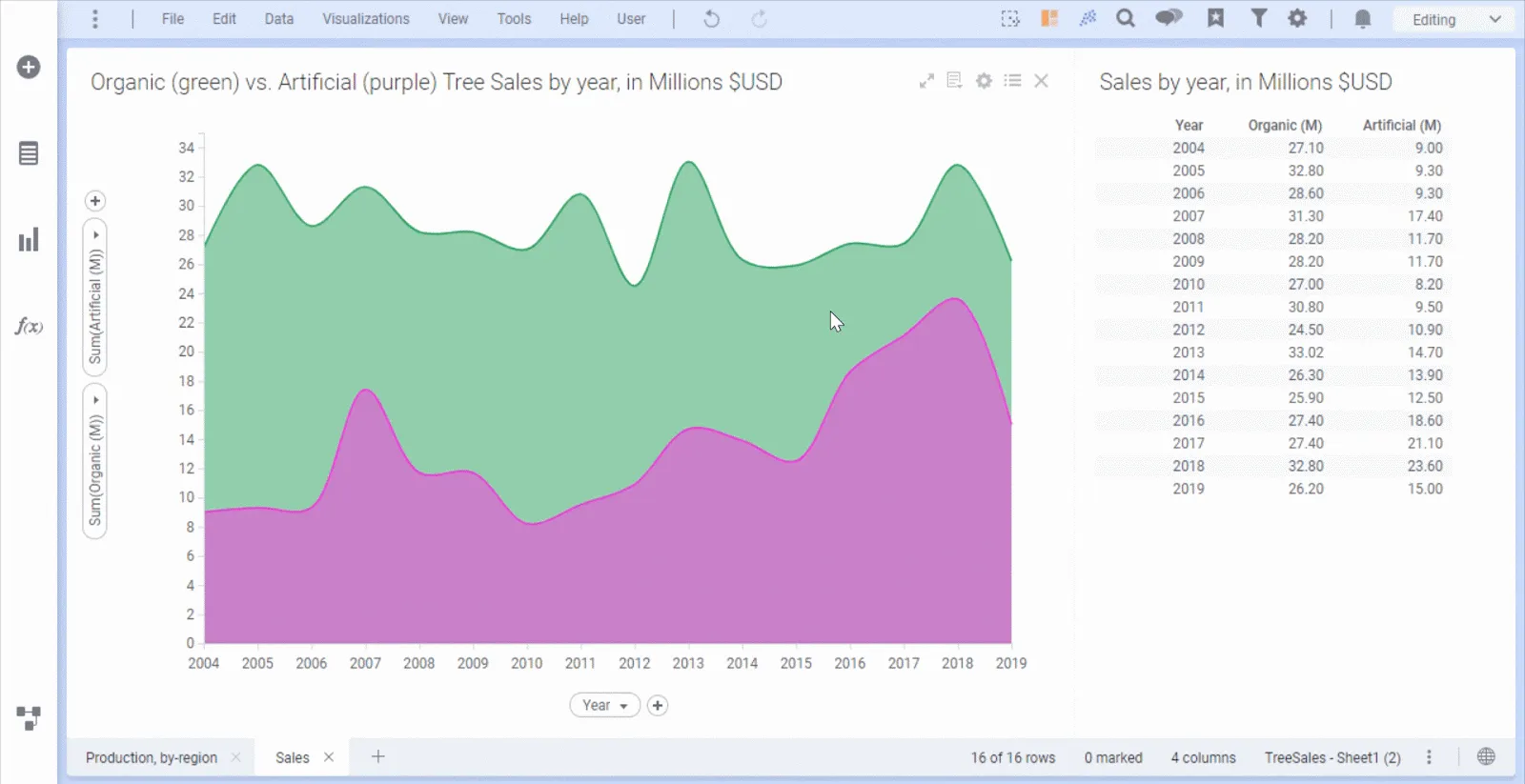Click the TreeSales - Sheet1 (2) label
This screenshot has width=1525, height=784.
(x=1332, y=758)
